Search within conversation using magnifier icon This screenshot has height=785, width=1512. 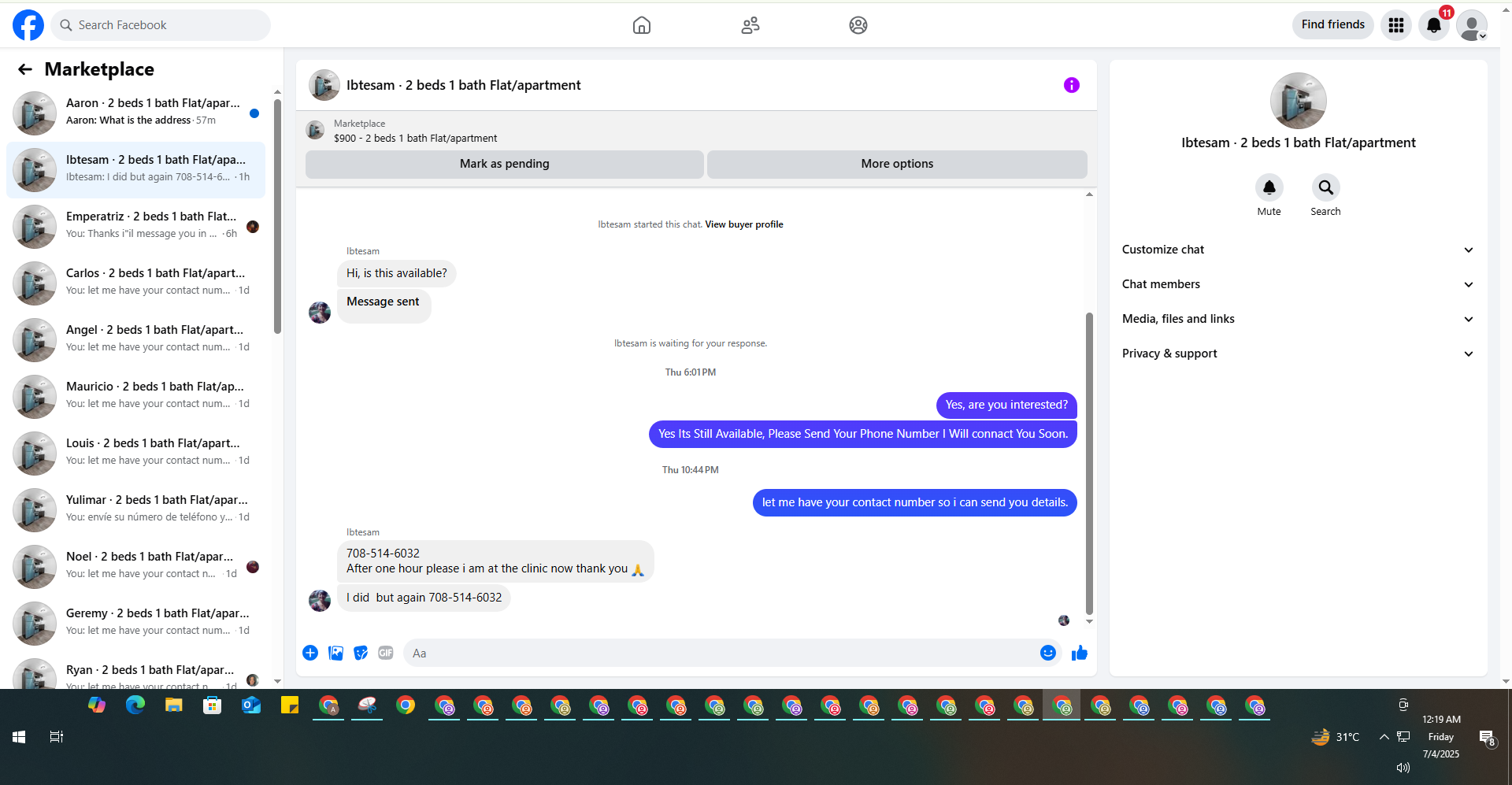coord(1326,187)
